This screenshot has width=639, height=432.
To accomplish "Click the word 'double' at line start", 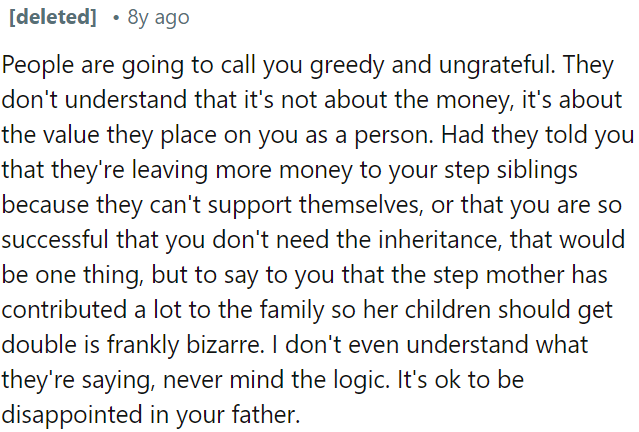I will click(35, 342).
